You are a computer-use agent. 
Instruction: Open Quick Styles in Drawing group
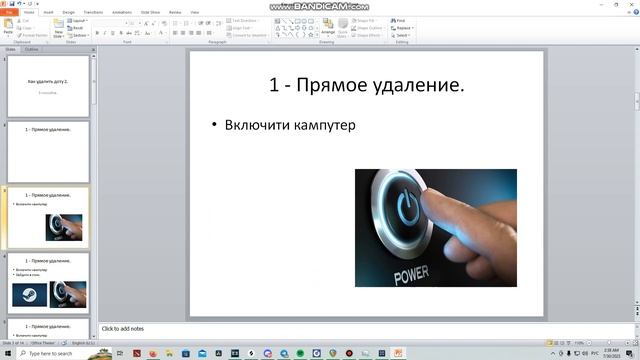(343, 28)
